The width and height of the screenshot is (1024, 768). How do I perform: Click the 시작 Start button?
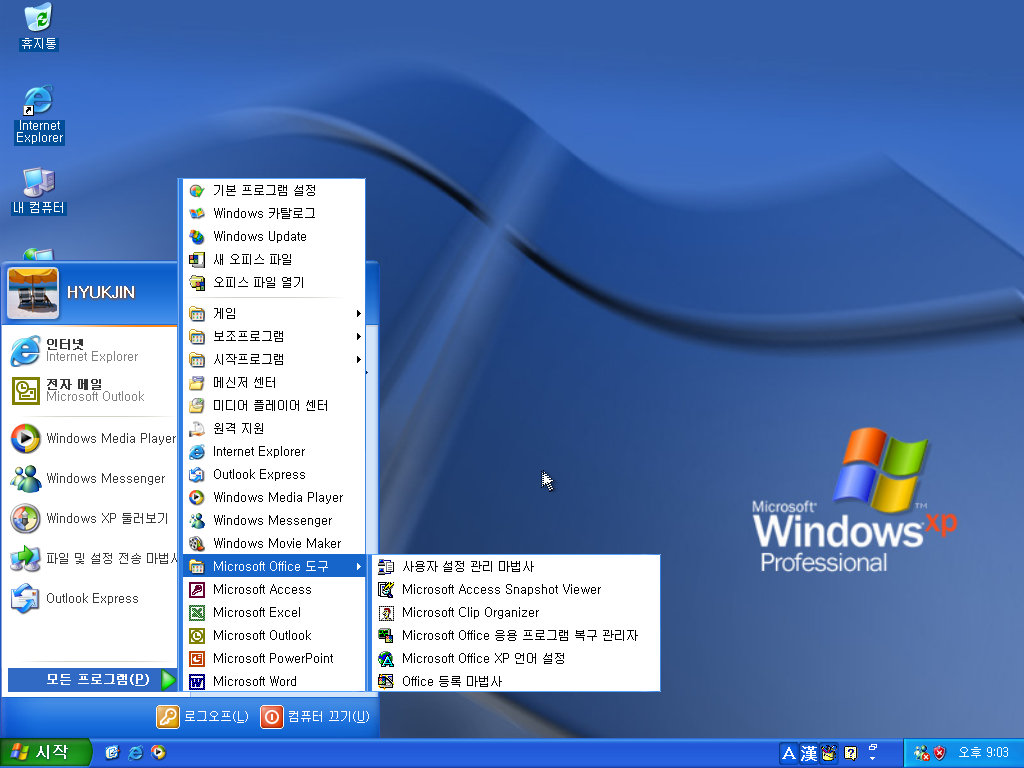[44, 753]
